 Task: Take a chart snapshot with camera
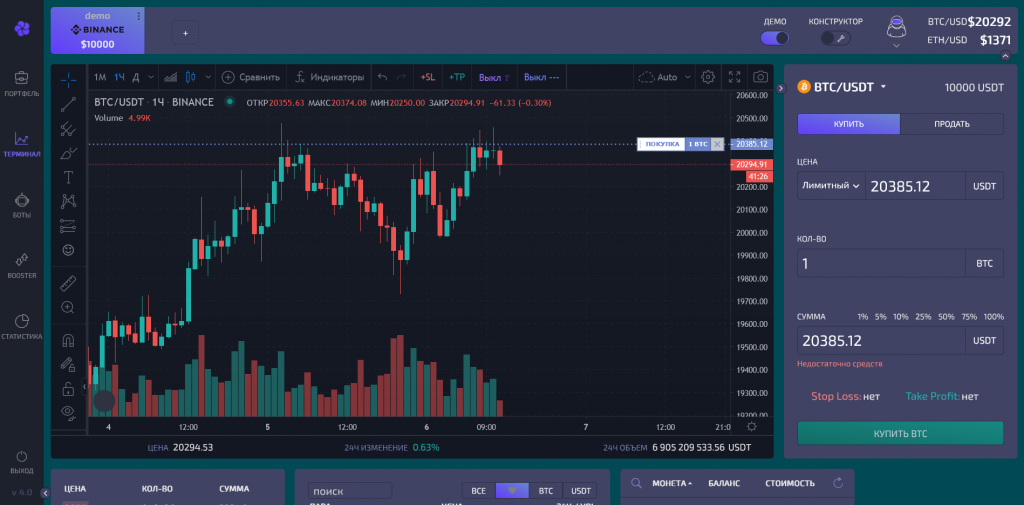760,77
